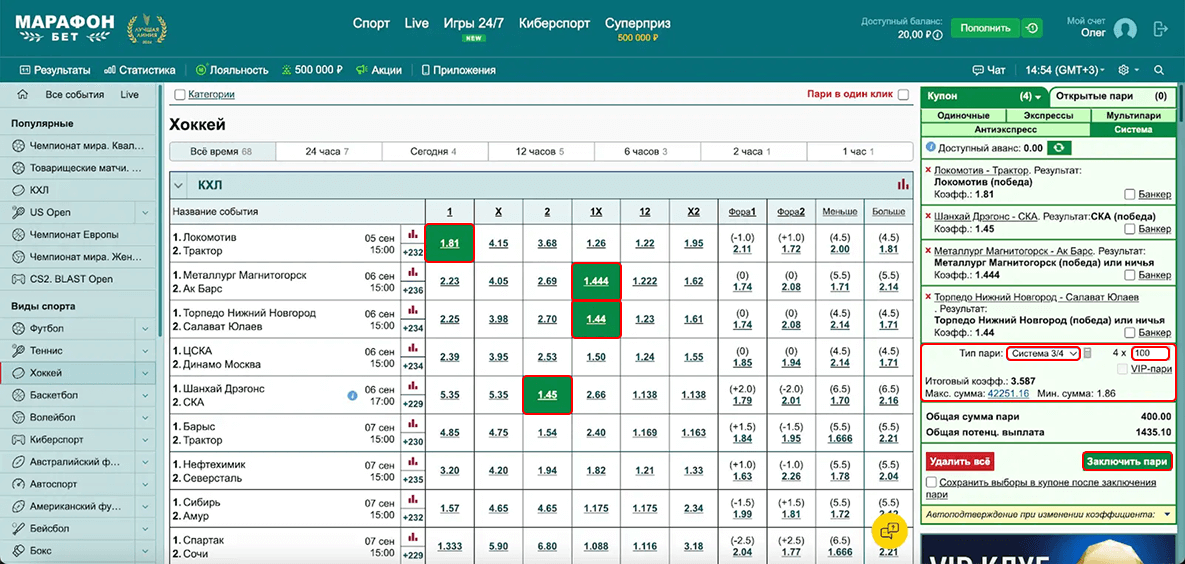Check Сохранить выборы в купоне после заключения пари
The image size is (1185, 564).
click(x=931, y=482)
